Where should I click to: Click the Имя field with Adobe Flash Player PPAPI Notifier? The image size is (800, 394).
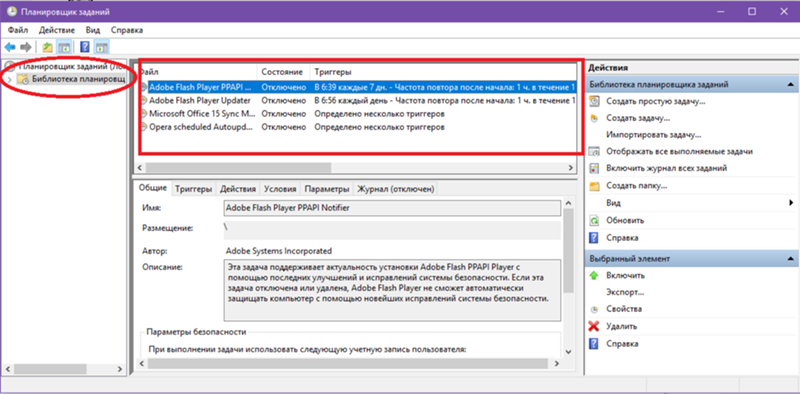(x=392, y=208)
